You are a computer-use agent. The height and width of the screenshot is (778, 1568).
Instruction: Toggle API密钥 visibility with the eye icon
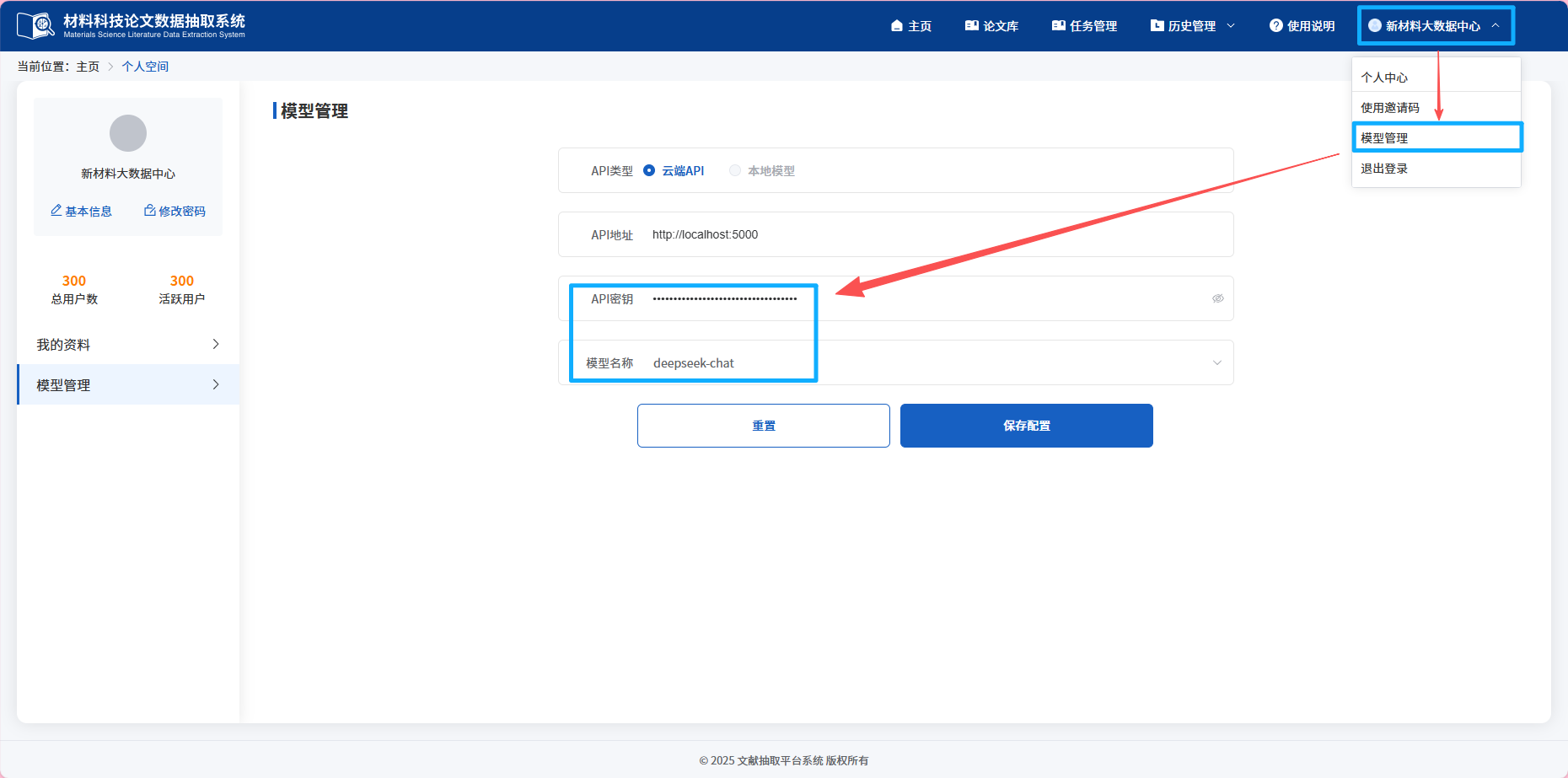1217,298
